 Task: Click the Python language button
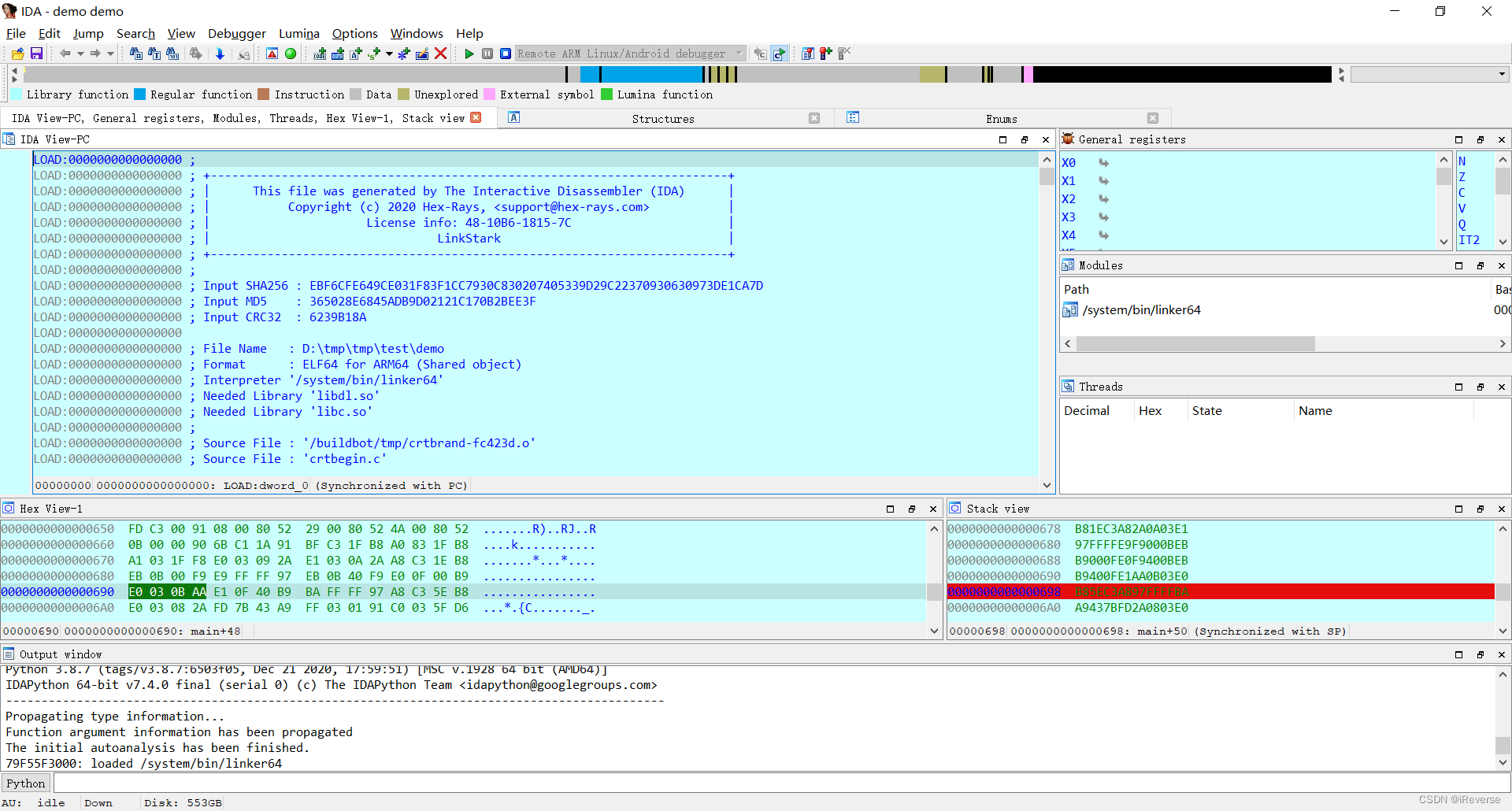click(26, 783)
